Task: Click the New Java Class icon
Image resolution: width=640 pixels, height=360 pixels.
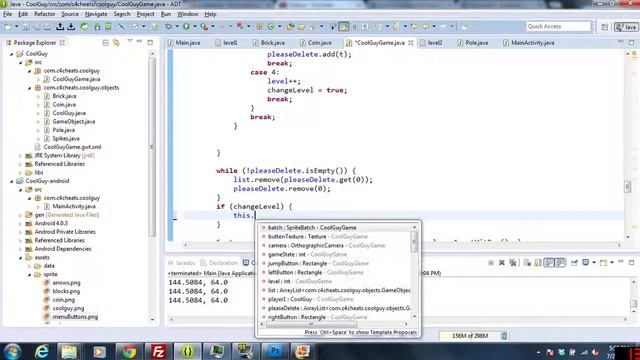Action: [271, 27]
